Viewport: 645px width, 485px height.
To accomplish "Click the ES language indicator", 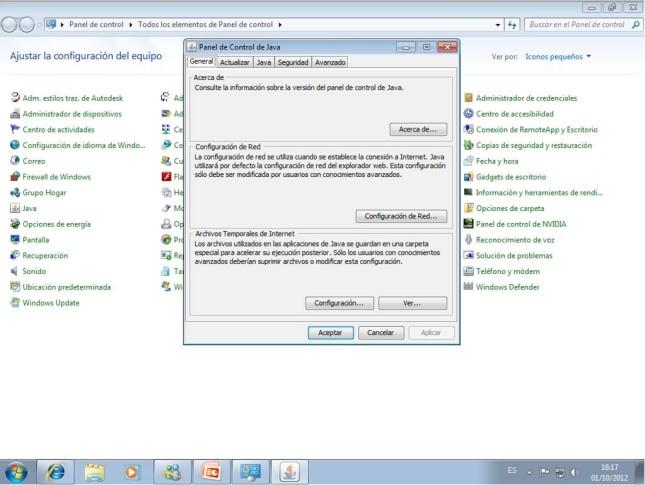I will [512, 470].
